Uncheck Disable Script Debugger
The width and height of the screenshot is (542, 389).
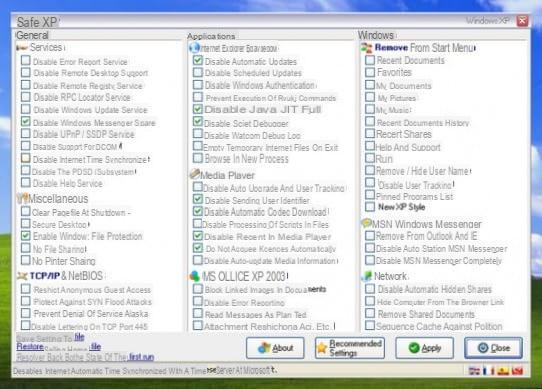point(198,121)
